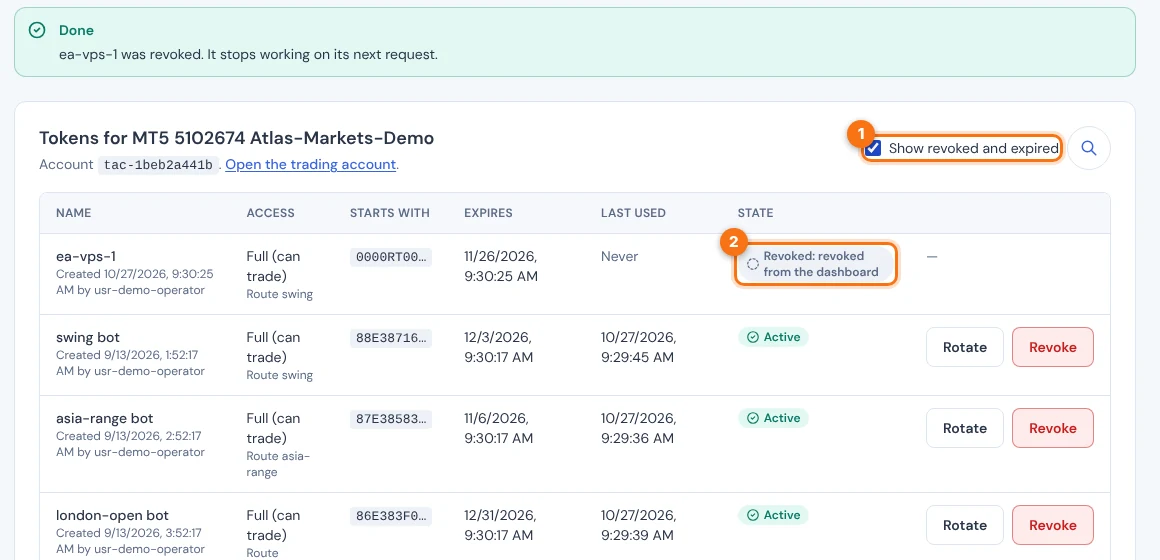Screen dimensions: 1160x560
Task: Click the Done success checkmark icon
Action: (37, 30)
